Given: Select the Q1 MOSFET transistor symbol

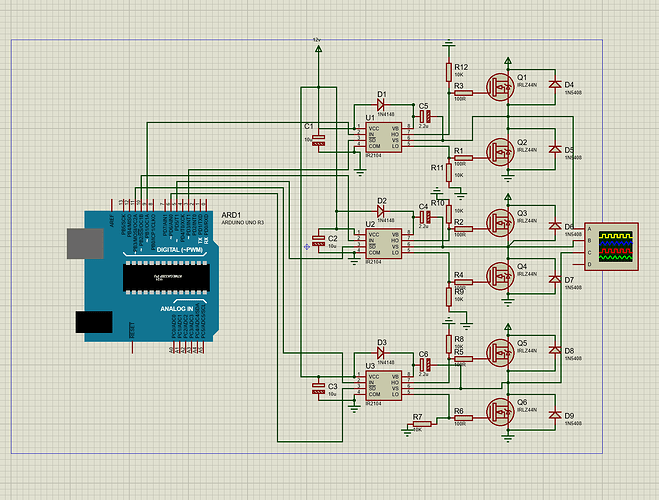Looking at the screenshot, I should point(500,86).
